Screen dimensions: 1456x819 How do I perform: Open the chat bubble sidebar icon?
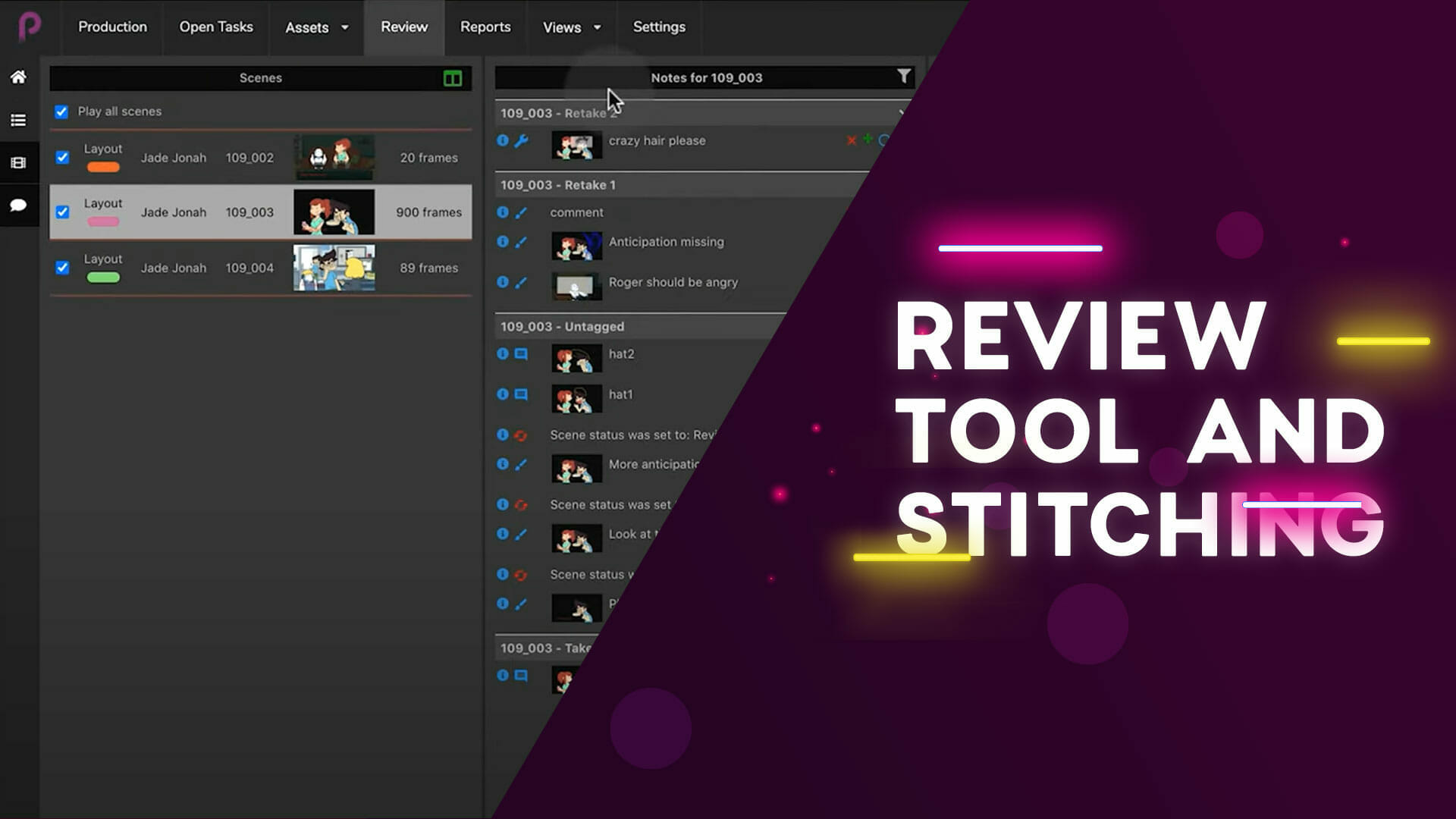coord(18,205)
